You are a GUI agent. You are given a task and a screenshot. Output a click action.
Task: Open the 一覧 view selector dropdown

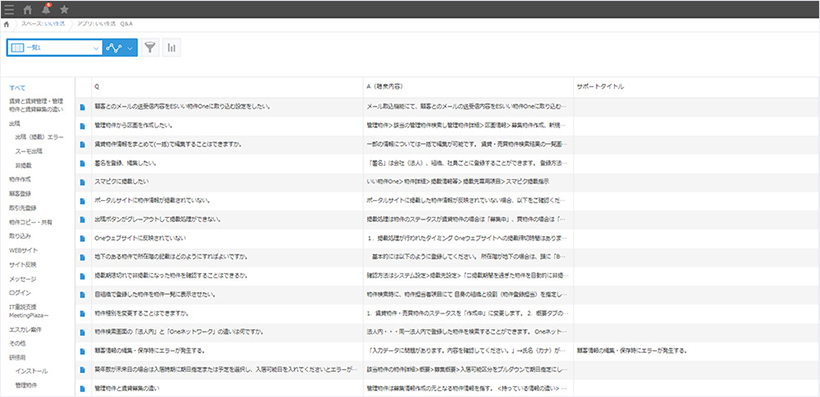tap(55, 48)
